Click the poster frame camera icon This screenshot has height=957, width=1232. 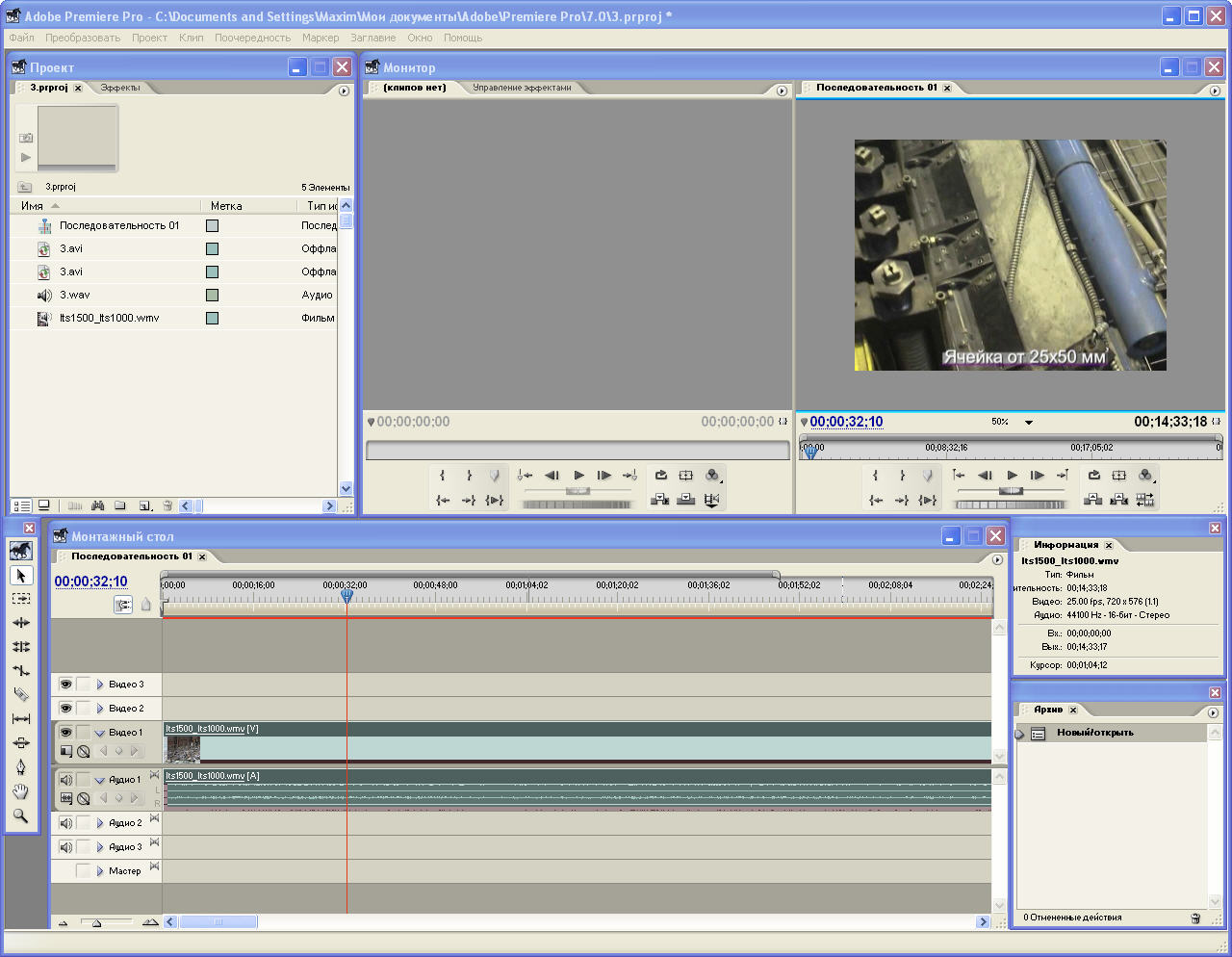pos(26,138)
